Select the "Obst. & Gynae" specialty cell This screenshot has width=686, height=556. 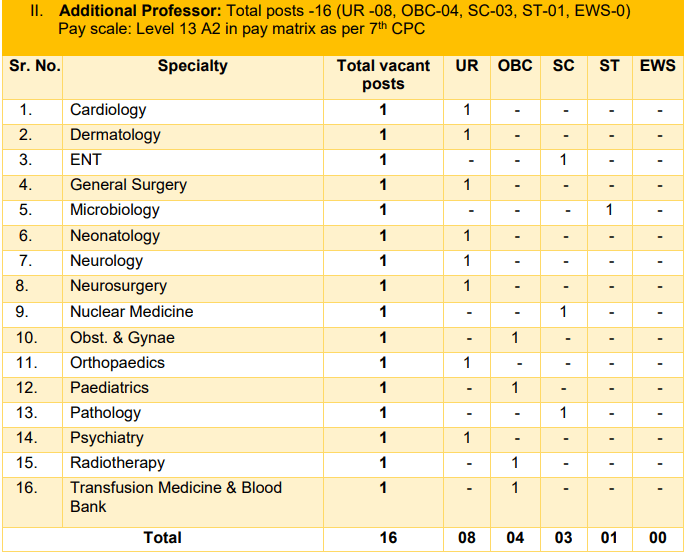pos(122,337)
